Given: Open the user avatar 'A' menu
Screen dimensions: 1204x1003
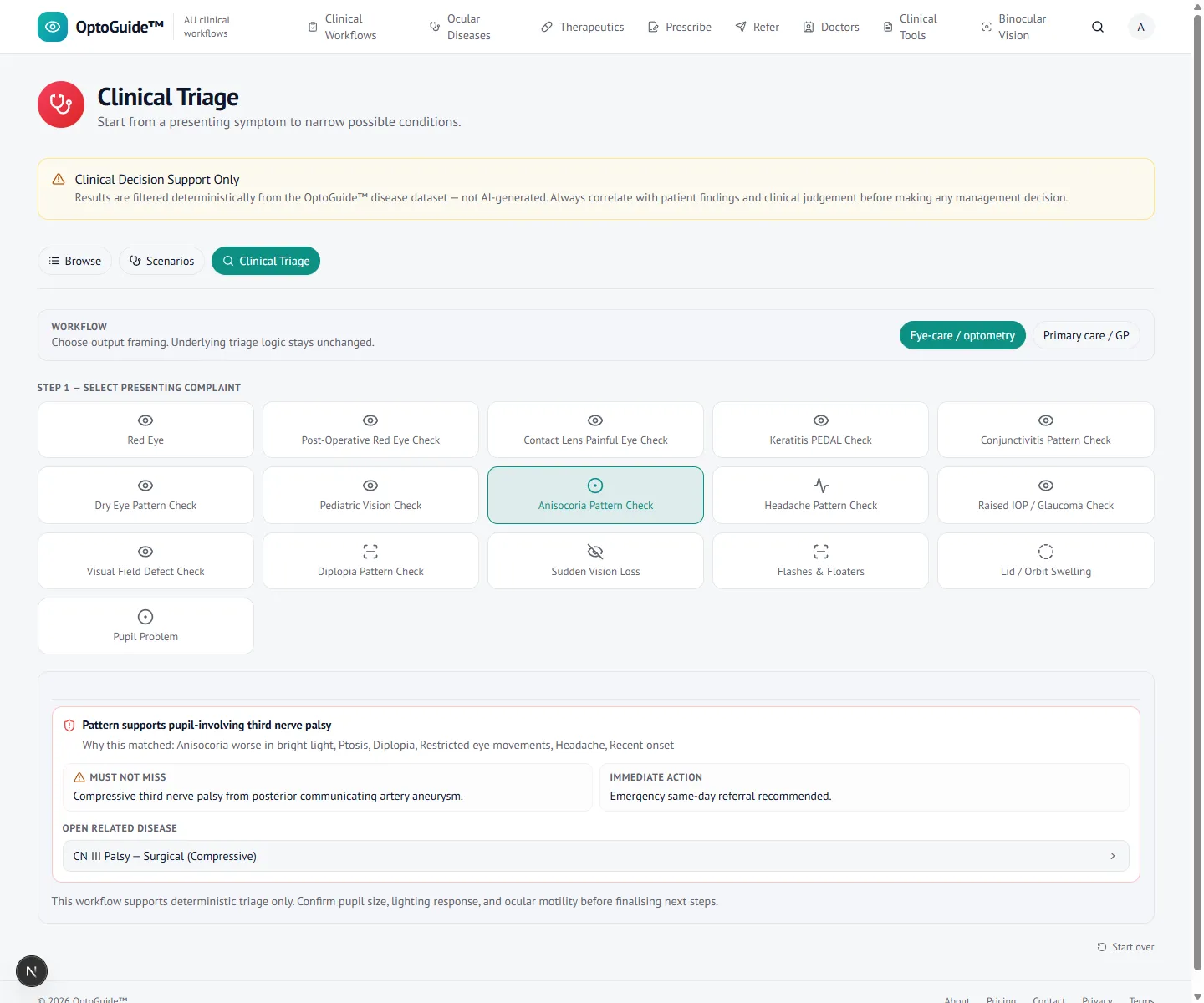Looking at the screenshot, I should pyautogui.click(x=1140, y=27).
